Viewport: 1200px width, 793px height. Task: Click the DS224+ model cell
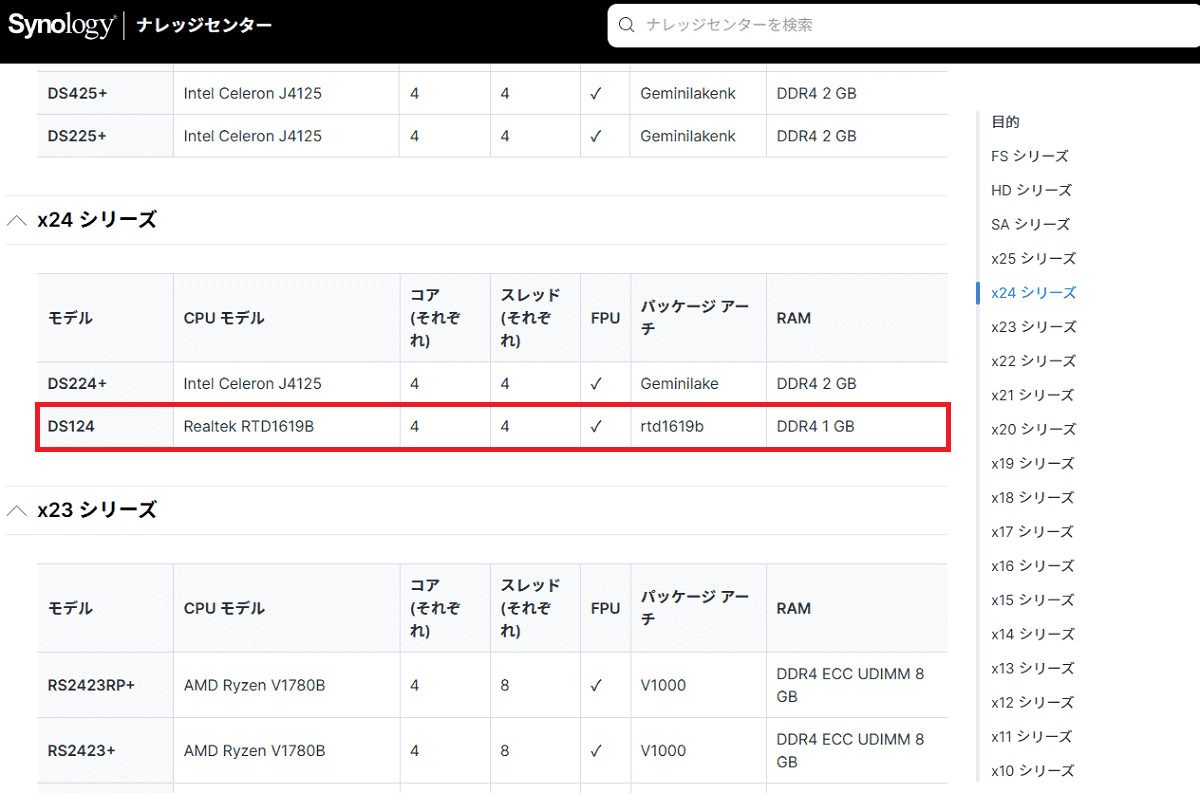pos(106,383)
